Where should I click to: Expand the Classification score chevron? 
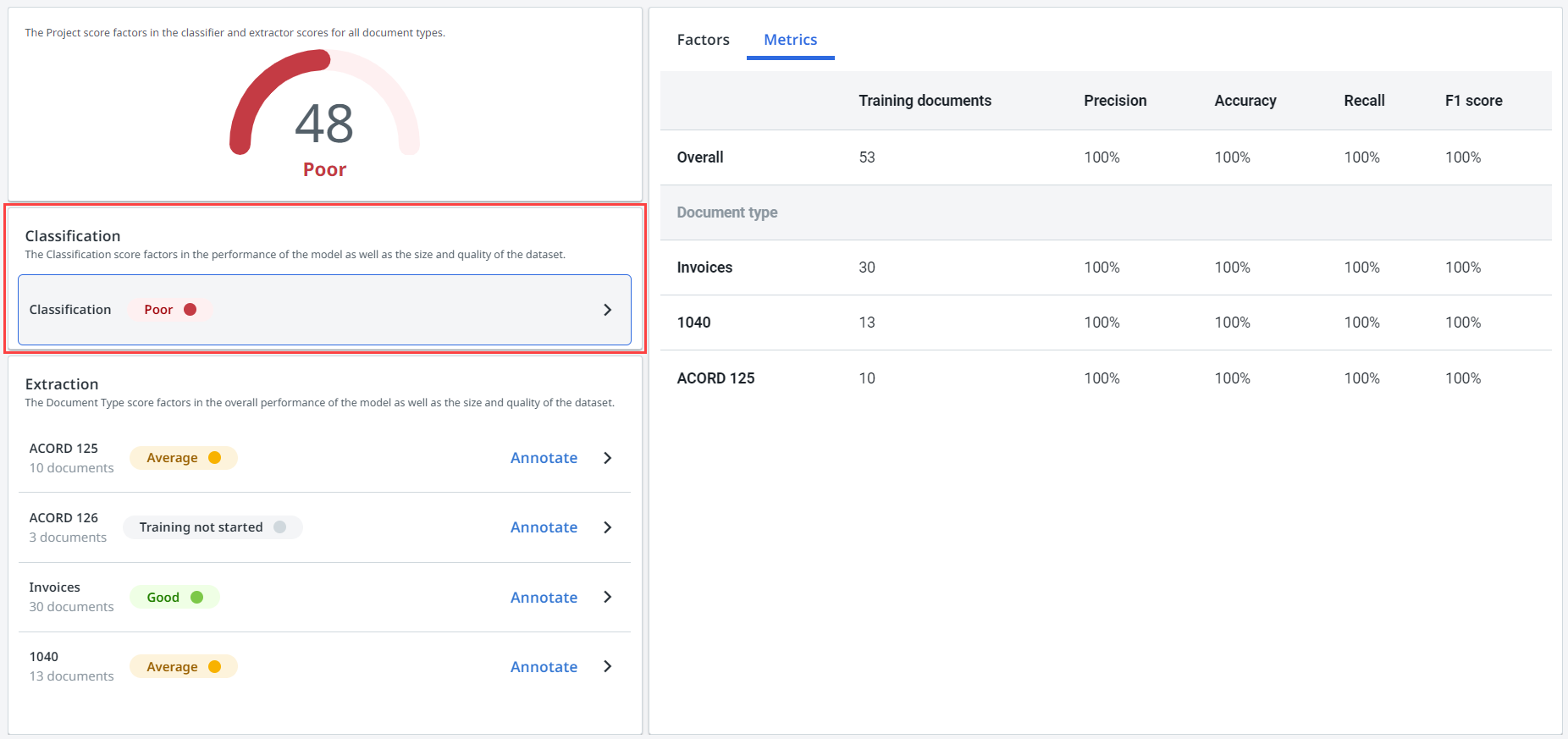(607, 310)
